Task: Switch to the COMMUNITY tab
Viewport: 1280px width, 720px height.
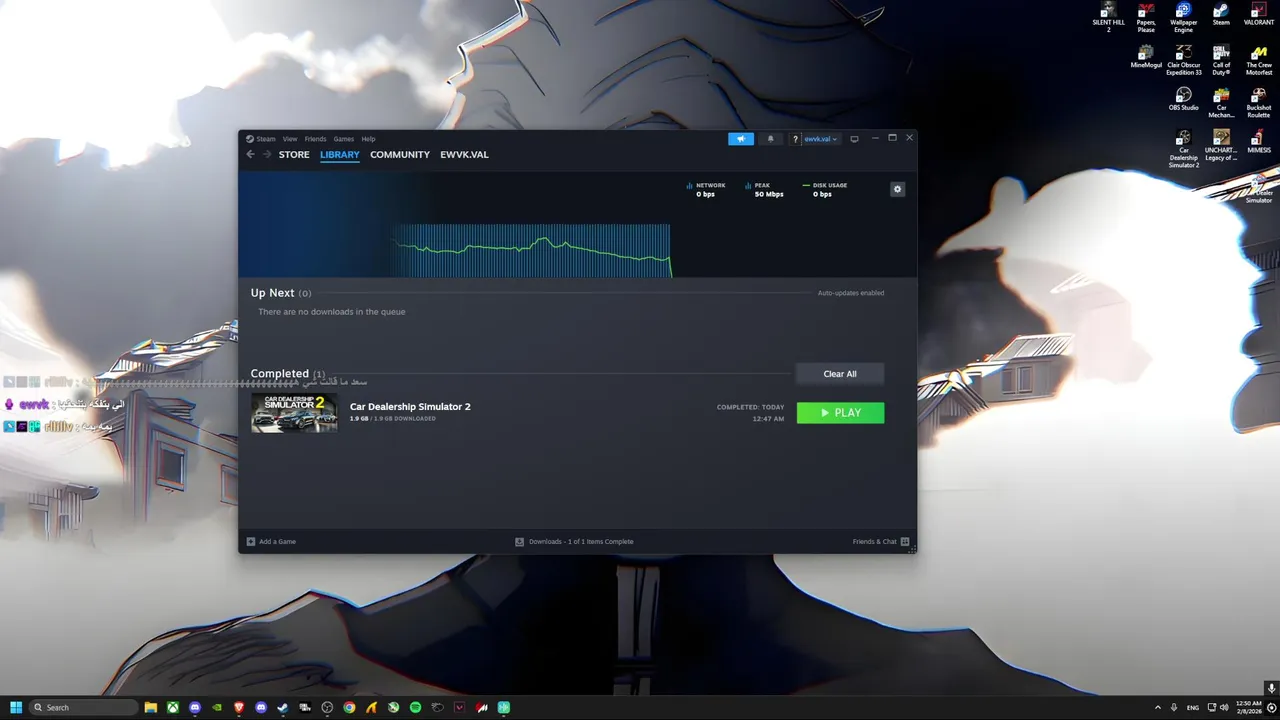Action: point(400,155)
